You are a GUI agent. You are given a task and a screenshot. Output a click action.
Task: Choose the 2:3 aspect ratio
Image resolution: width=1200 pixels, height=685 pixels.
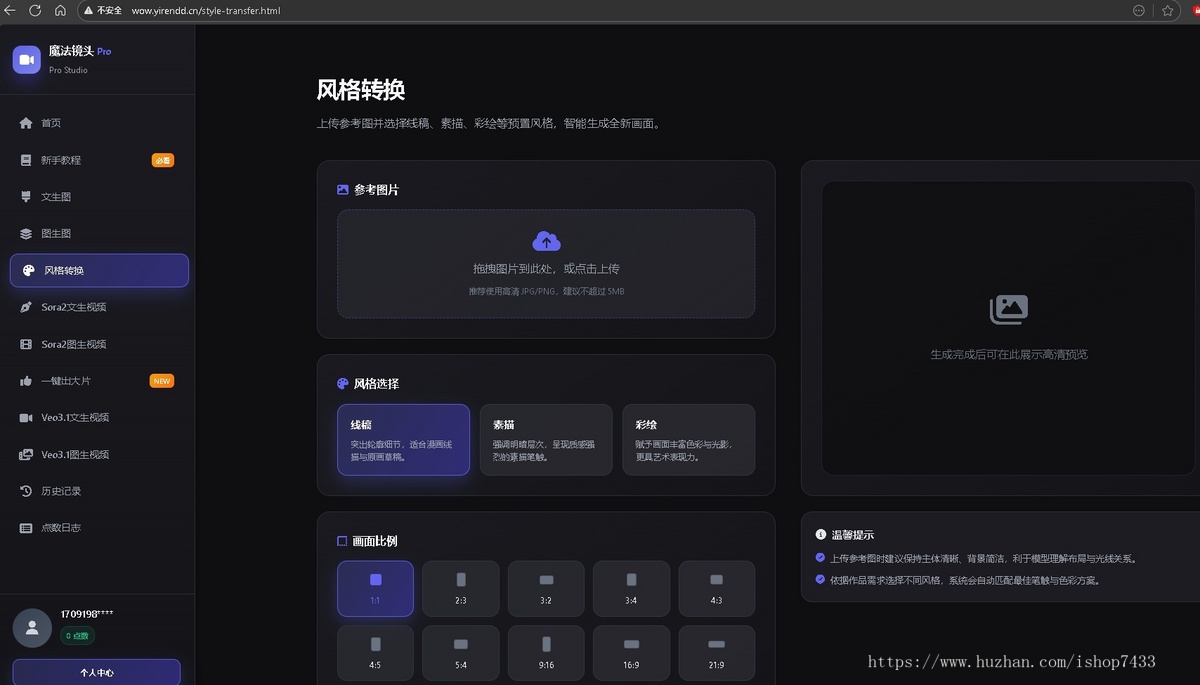coord(460,588)
